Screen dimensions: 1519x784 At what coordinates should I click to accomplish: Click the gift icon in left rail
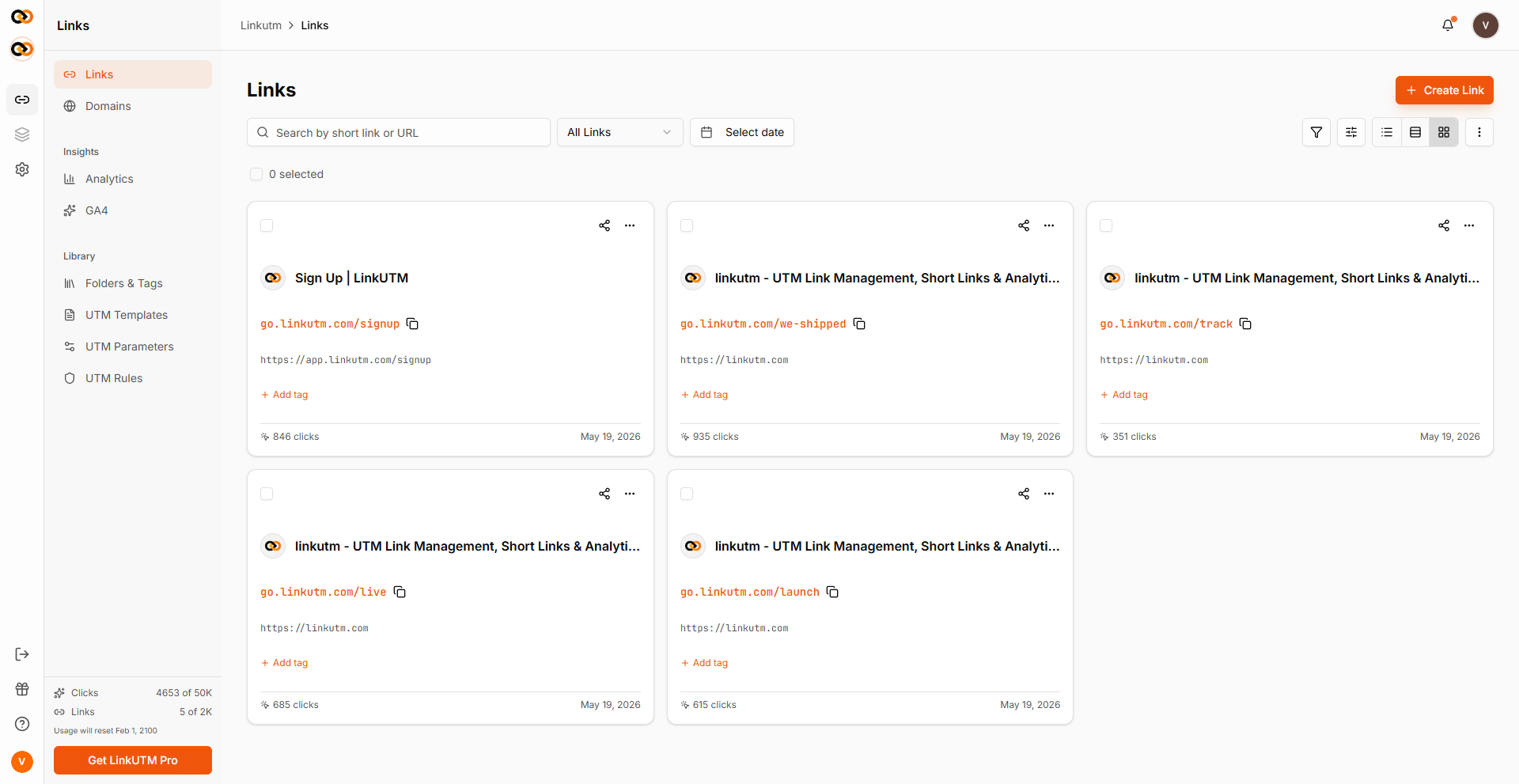[22, 689]
